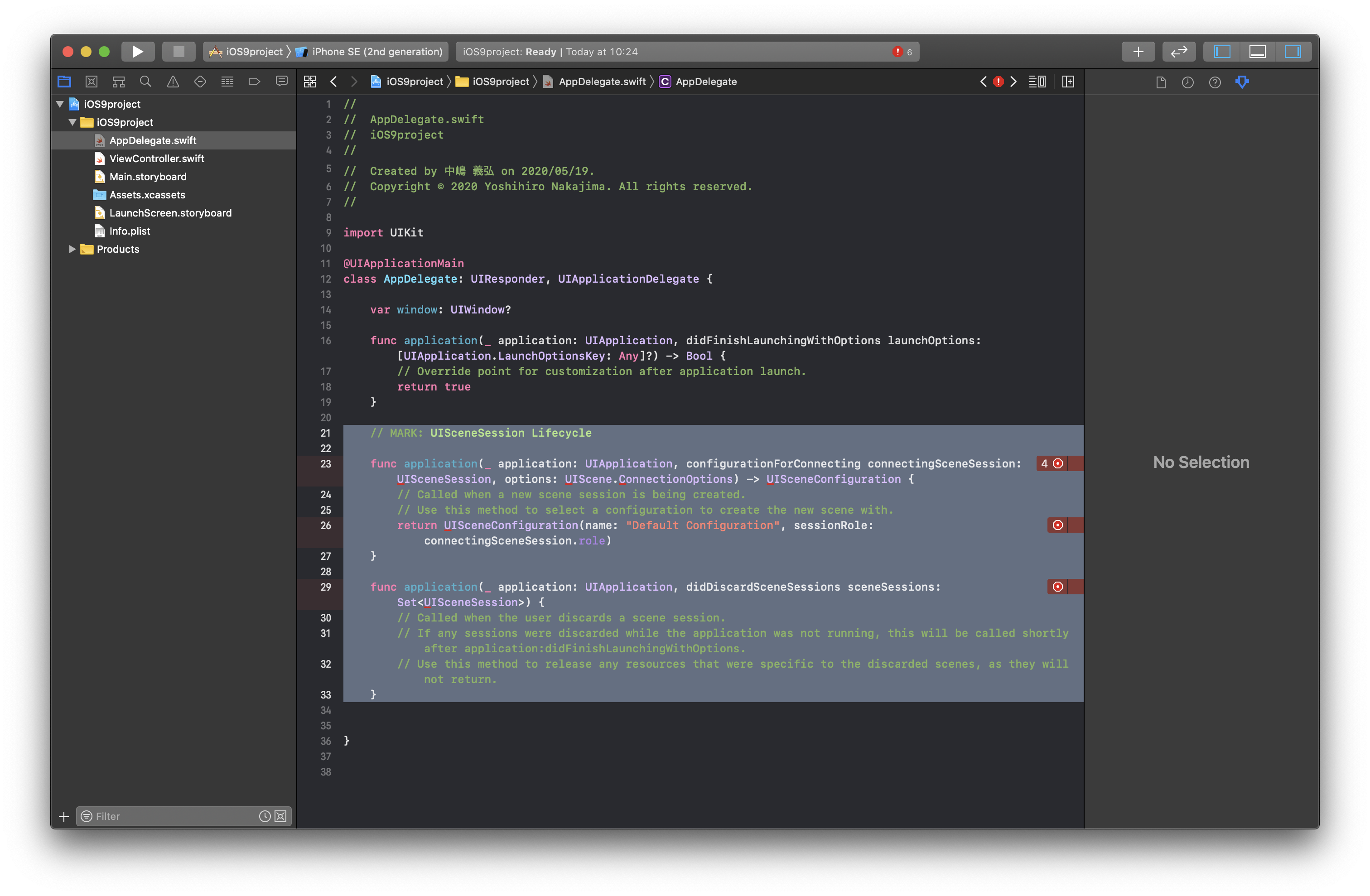Open LaunchScreen.storyboard
This screenshot has width=1370, height=896.
point(173,213)
